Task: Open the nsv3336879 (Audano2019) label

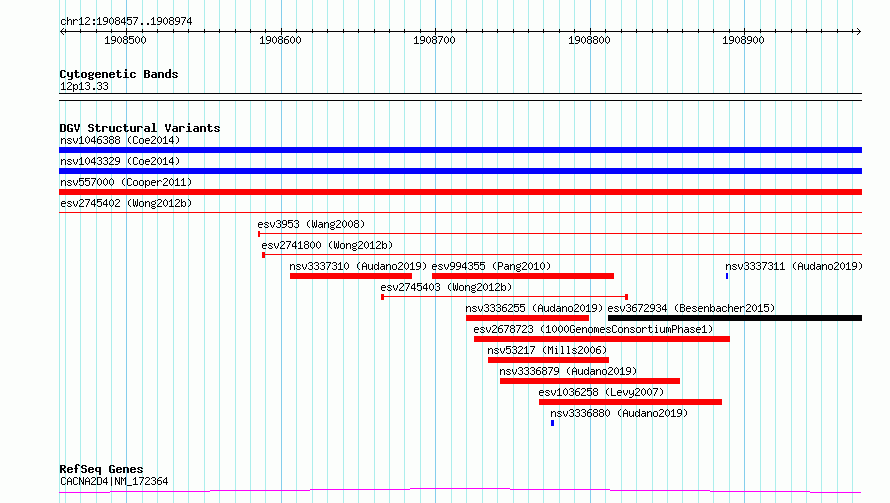Action: click(568, 371)
